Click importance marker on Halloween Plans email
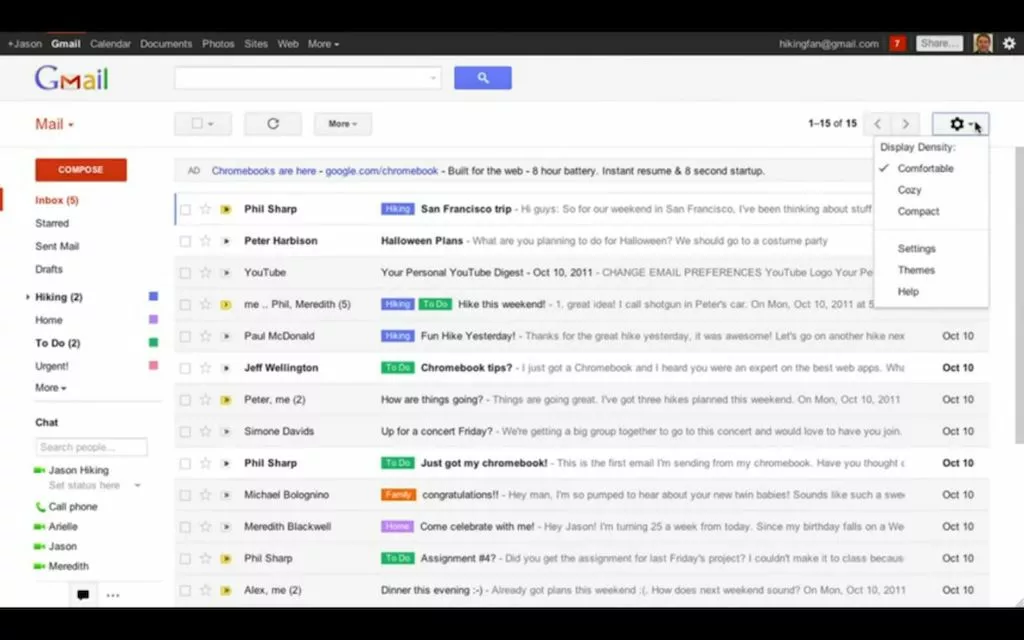Viewport: 1024px width, 640px height. pyautogui.click(x=226, y=241)
